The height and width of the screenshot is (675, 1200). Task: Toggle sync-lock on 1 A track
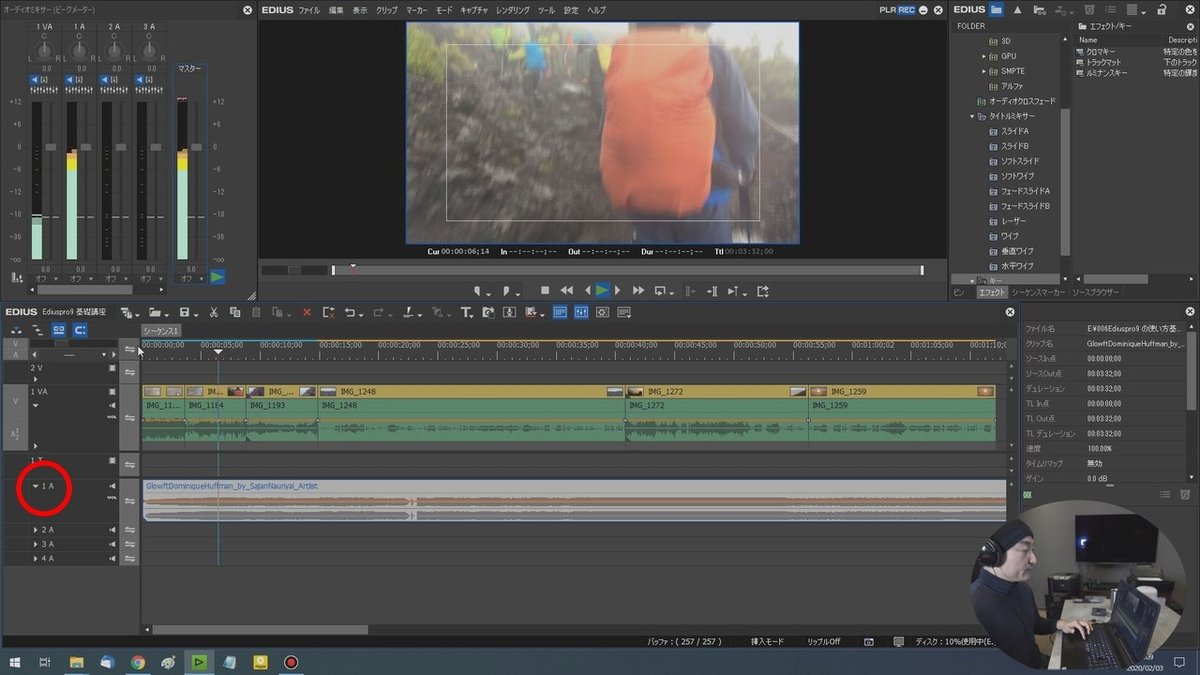pyautogui.click(x=129, y=501)
